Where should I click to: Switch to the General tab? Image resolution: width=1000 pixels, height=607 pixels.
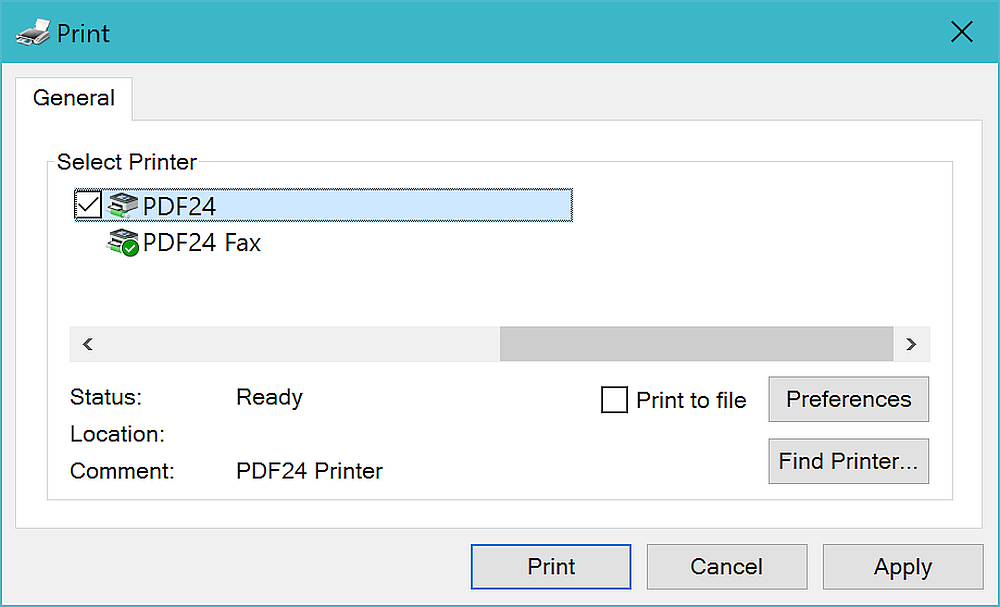74,98
